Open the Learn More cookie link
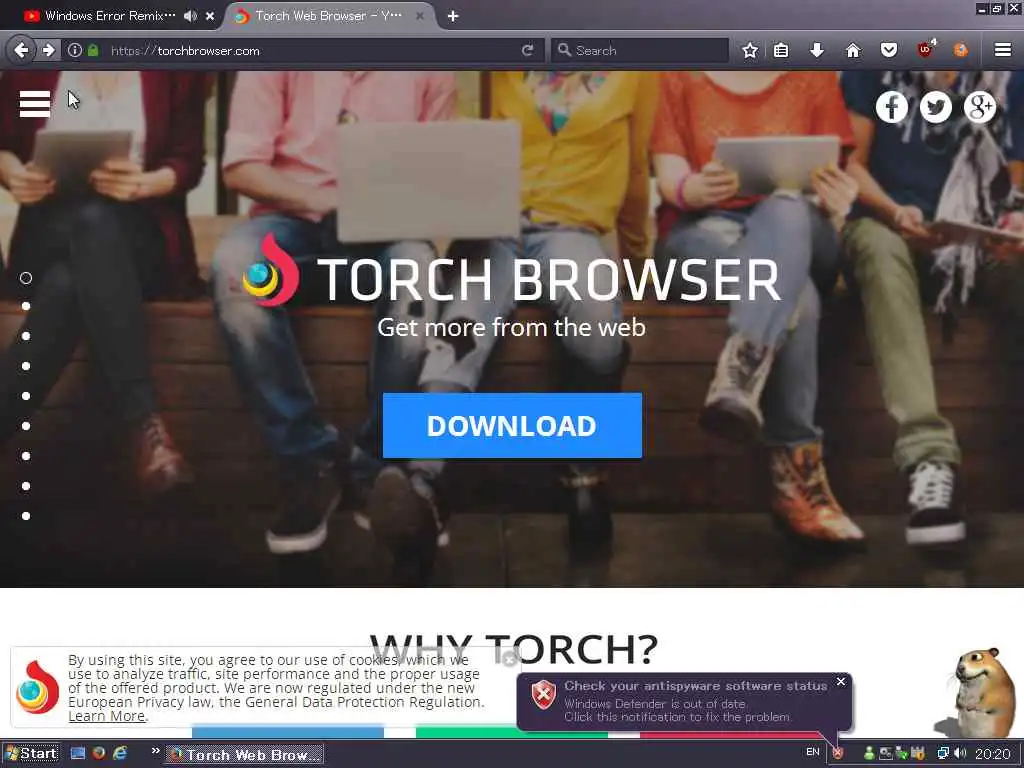The image size is (1024, 768). click(x=108, y=716)
